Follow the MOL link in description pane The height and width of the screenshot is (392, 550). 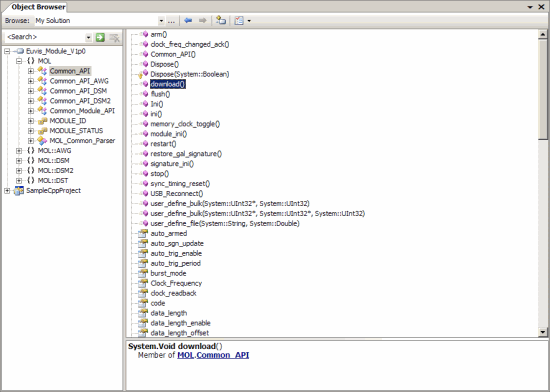(x=186, y=355)
